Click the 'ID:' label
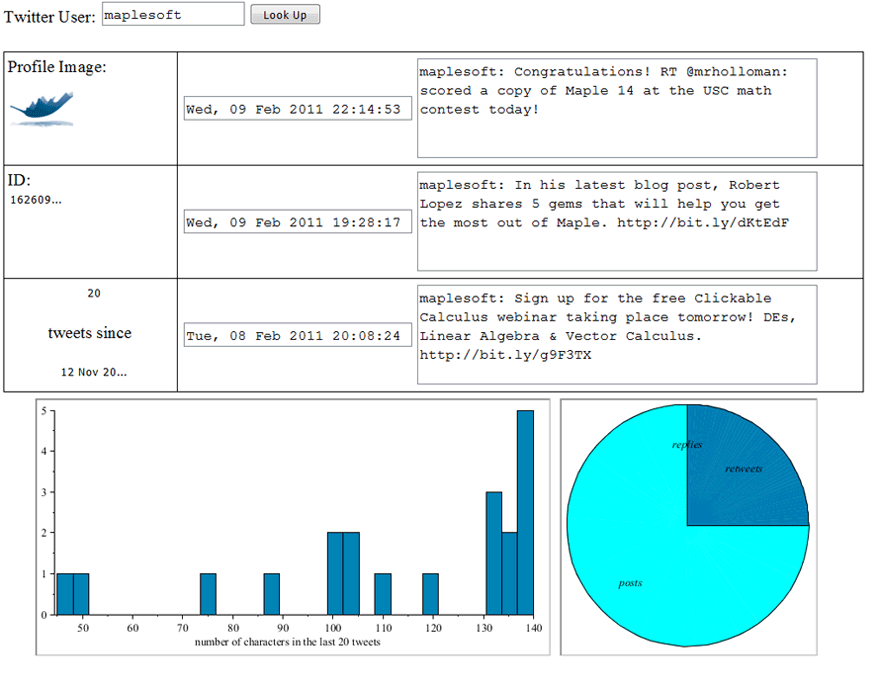Screen dimensions: 880x690 tap(19, 180)
